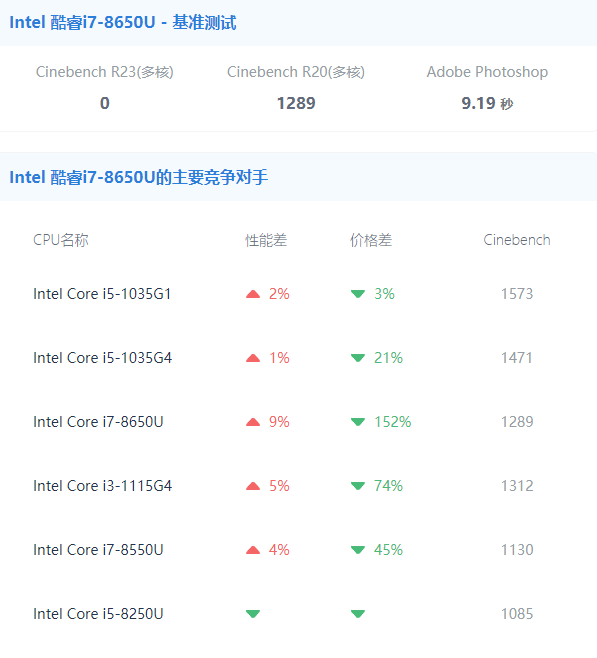Open Intel Core i5-1035G1 competitor link

(102, 294)
